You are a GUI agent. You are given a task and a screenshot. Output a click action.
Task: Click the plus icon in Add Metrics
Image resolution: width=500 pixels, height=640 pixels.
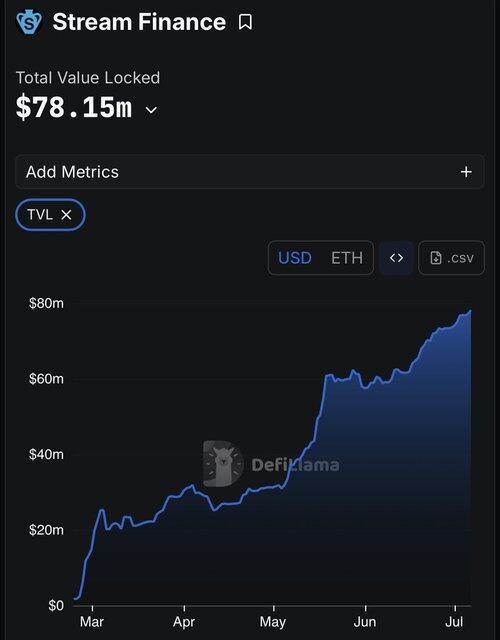466,172
